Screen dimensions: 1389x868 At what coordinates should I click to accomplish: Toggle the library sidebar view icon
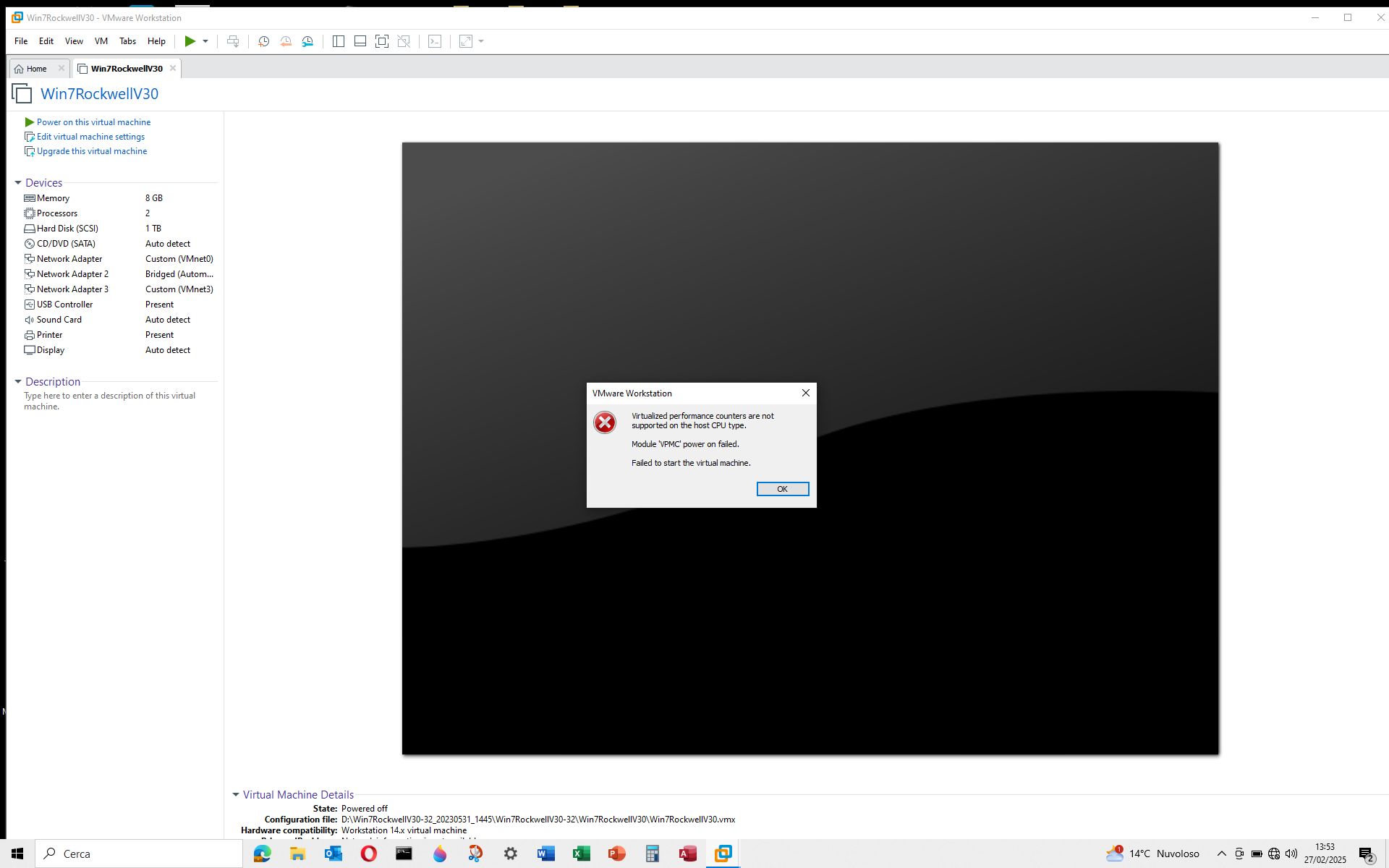[x=338, y=41]
